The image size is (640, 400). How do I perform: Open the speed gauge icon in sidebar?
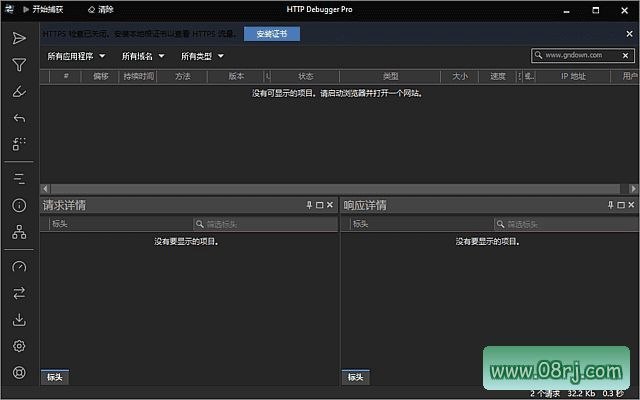click(x=19, y=267)
